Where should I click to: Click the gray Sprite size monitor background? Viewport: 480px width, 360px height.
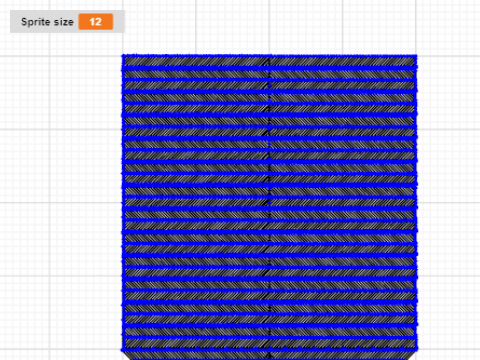click(67, 22)
